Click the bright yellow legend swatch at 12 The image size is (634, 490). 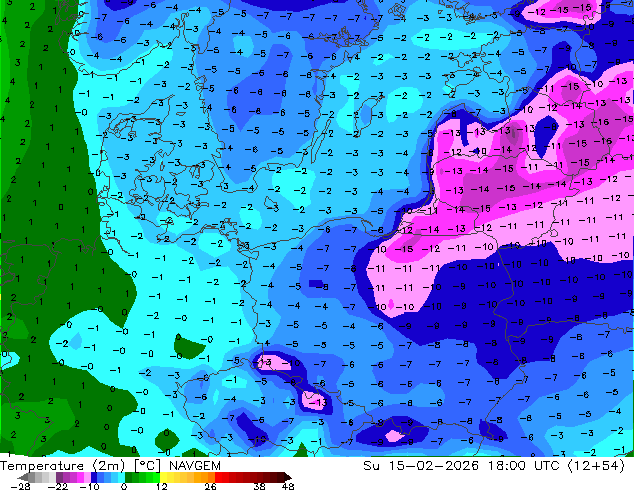(x=163, y=477)
